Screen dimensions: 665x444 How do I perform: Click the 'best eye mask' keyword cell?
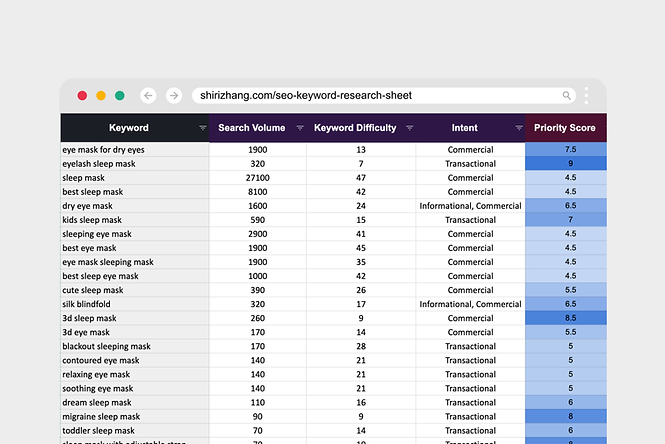point(134,248)
